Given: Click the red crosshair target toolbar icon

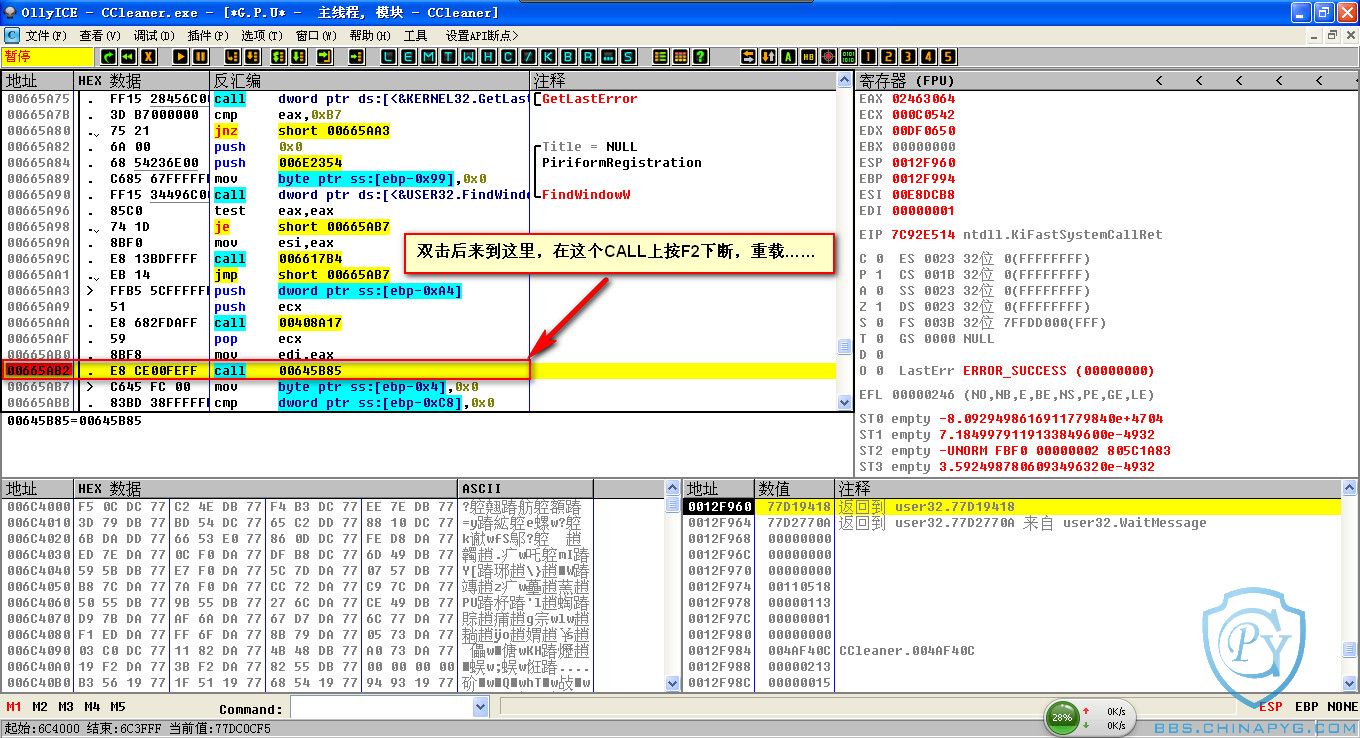Looking at the screenshot, I should coord(828,57).
